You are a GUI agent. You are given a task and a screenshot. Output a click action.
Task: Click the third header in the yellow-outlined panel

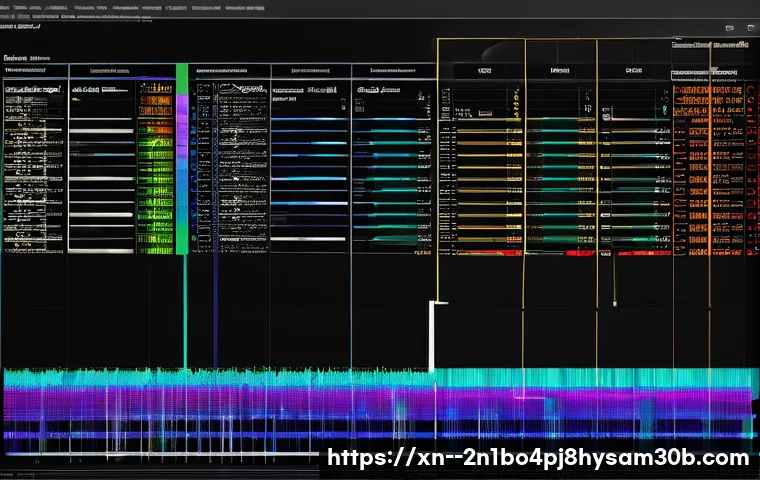point(632,72)
